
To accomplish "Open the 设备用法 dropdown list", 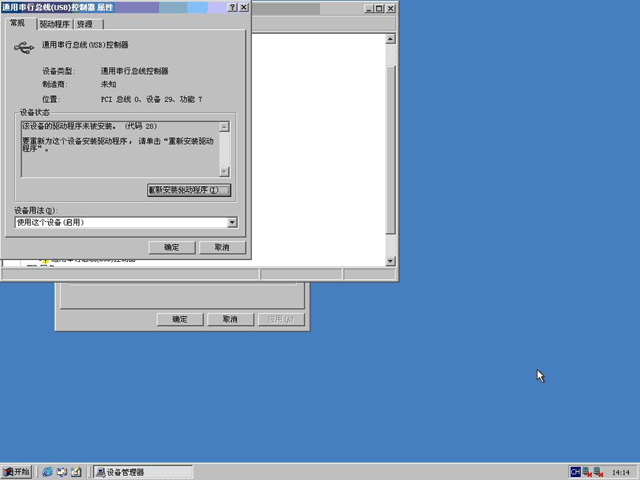I will pos(232,222).
